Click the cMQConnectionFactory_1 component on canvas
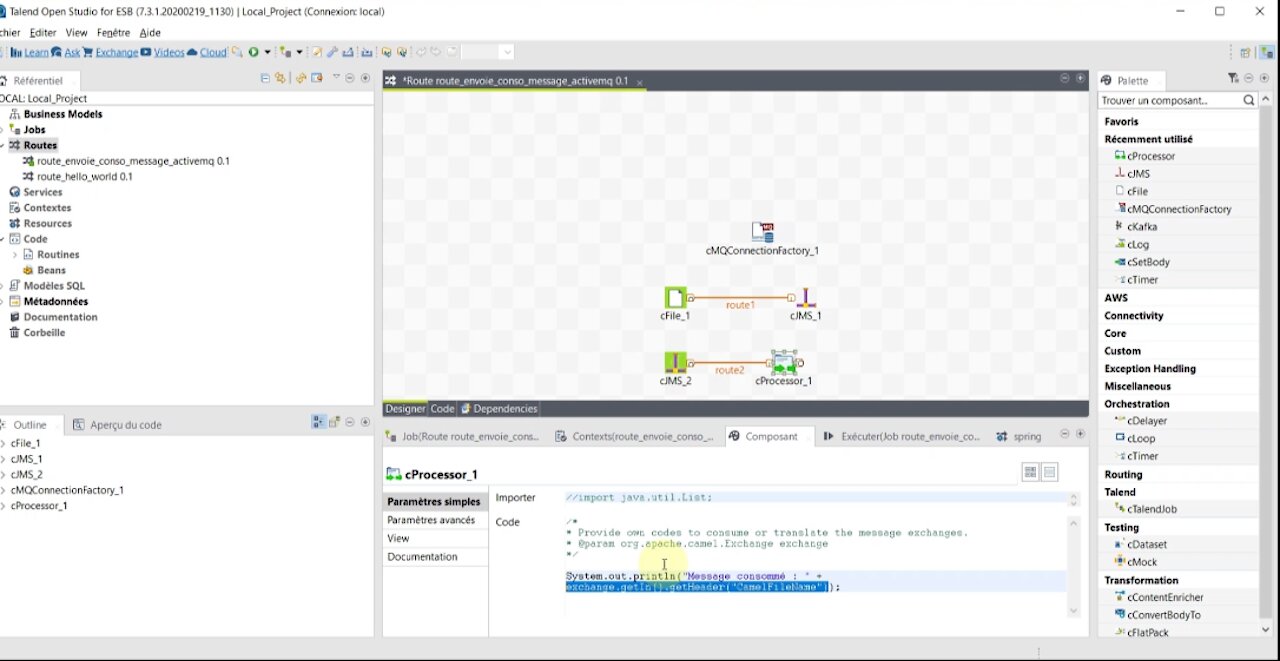The height and width of the screenshot is (661, 1280). tap(763, 233)
